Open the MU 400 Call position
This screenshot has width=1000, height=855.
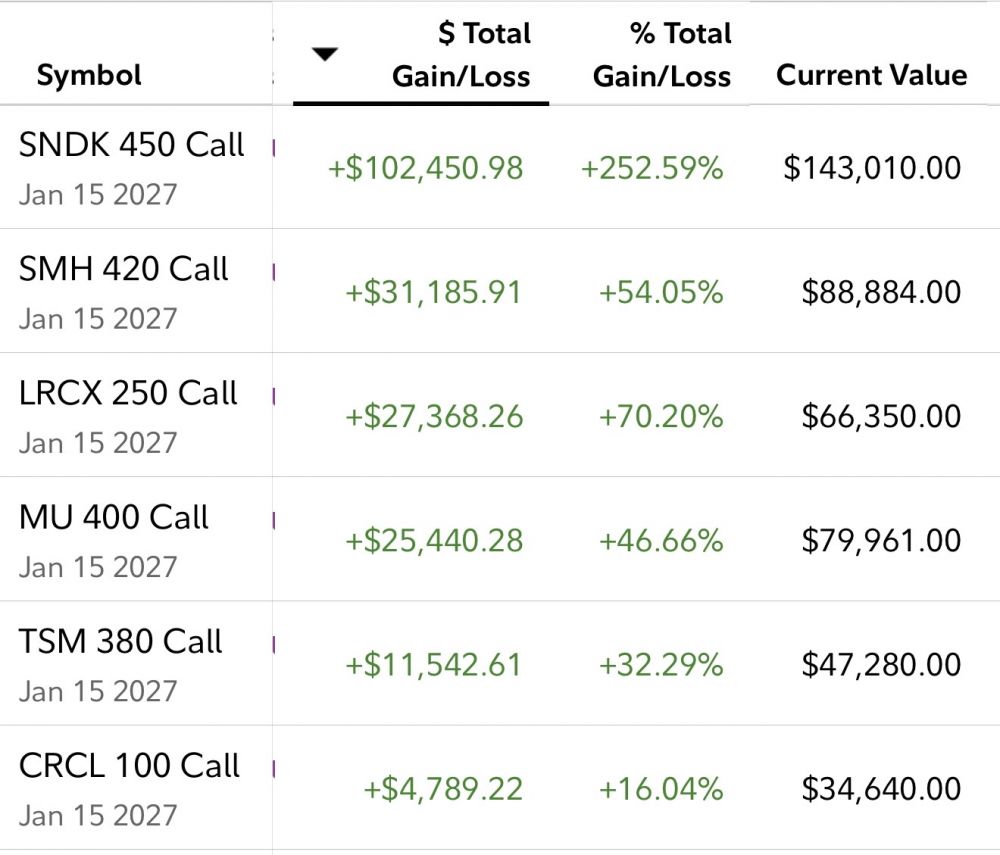pos(113,518)
